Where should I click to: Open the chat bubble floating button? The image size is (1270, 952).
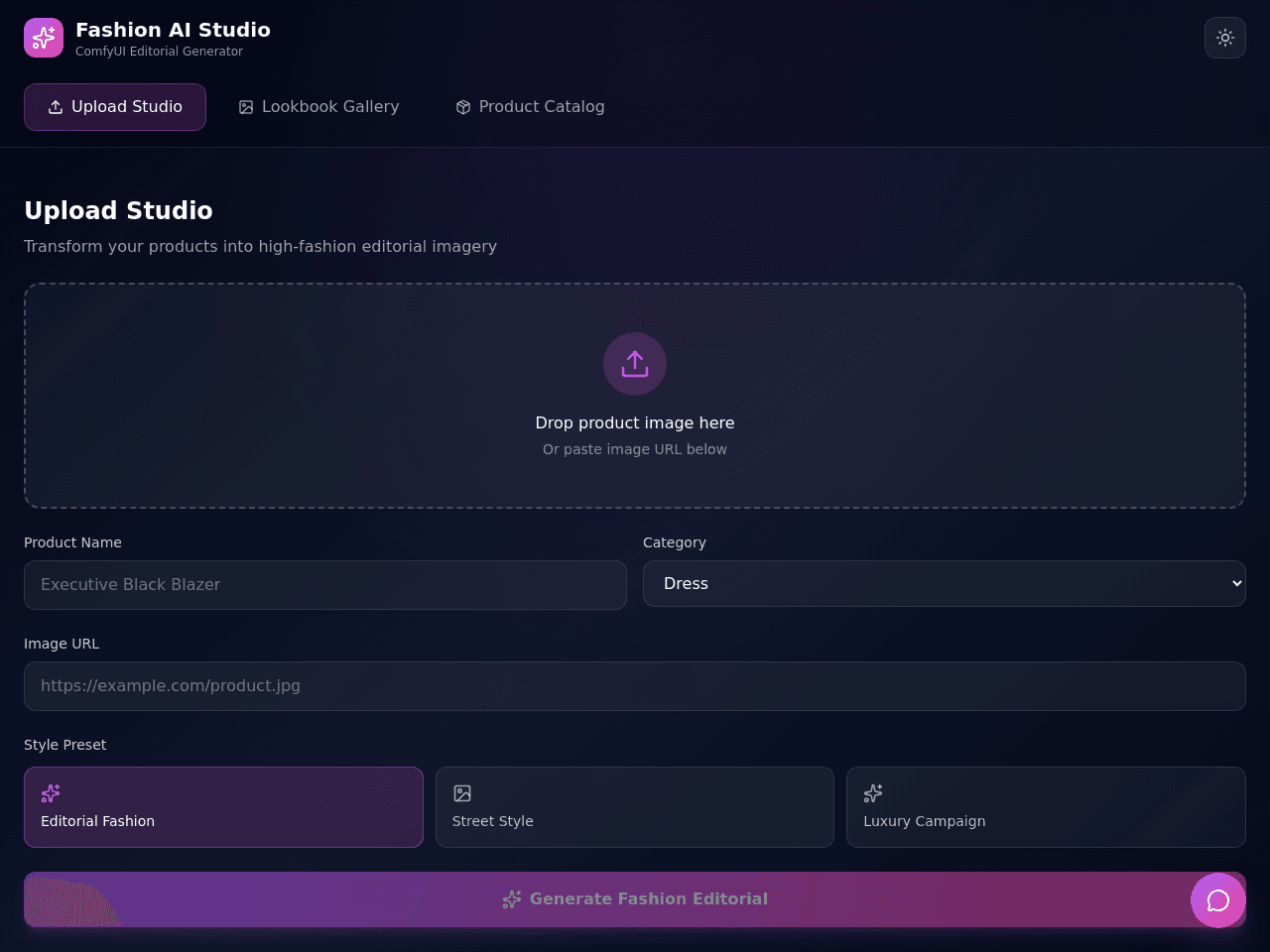pyautogui.click(x=1218, y=900)
